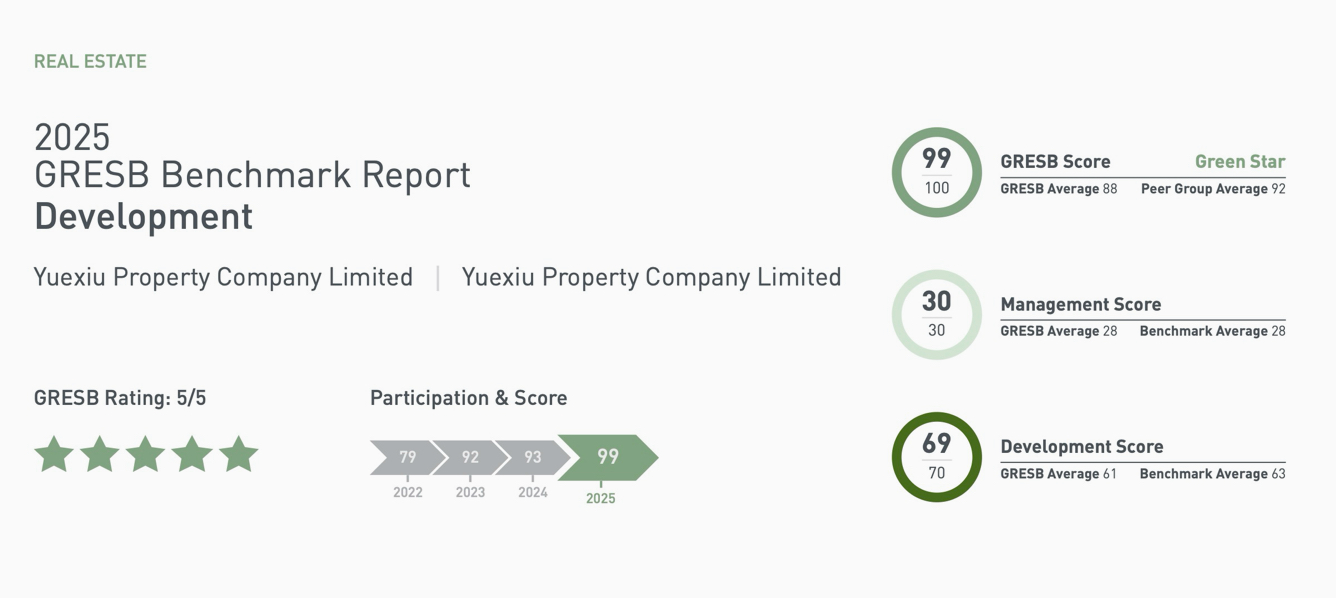Click the Development Score 69 circle
Screen dimensions: 1336x598
pyautogui.click(x=936, y=457)
